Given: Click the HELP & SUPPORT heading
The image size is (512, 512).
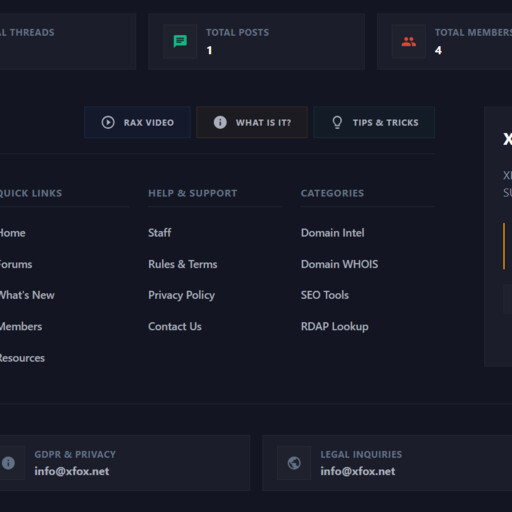Looking at the screenshot, I should pyautogui.click(x=193, y=193).
